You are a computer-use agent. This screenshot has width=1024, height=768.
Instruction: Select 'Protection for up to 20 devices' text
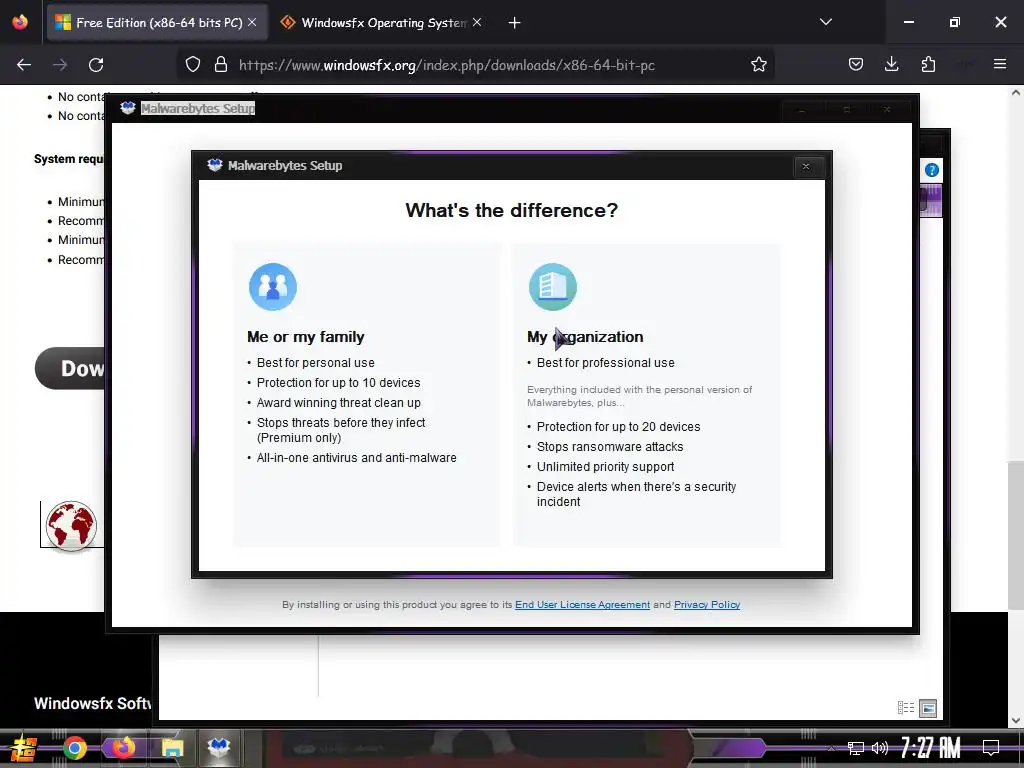point(618,426)
